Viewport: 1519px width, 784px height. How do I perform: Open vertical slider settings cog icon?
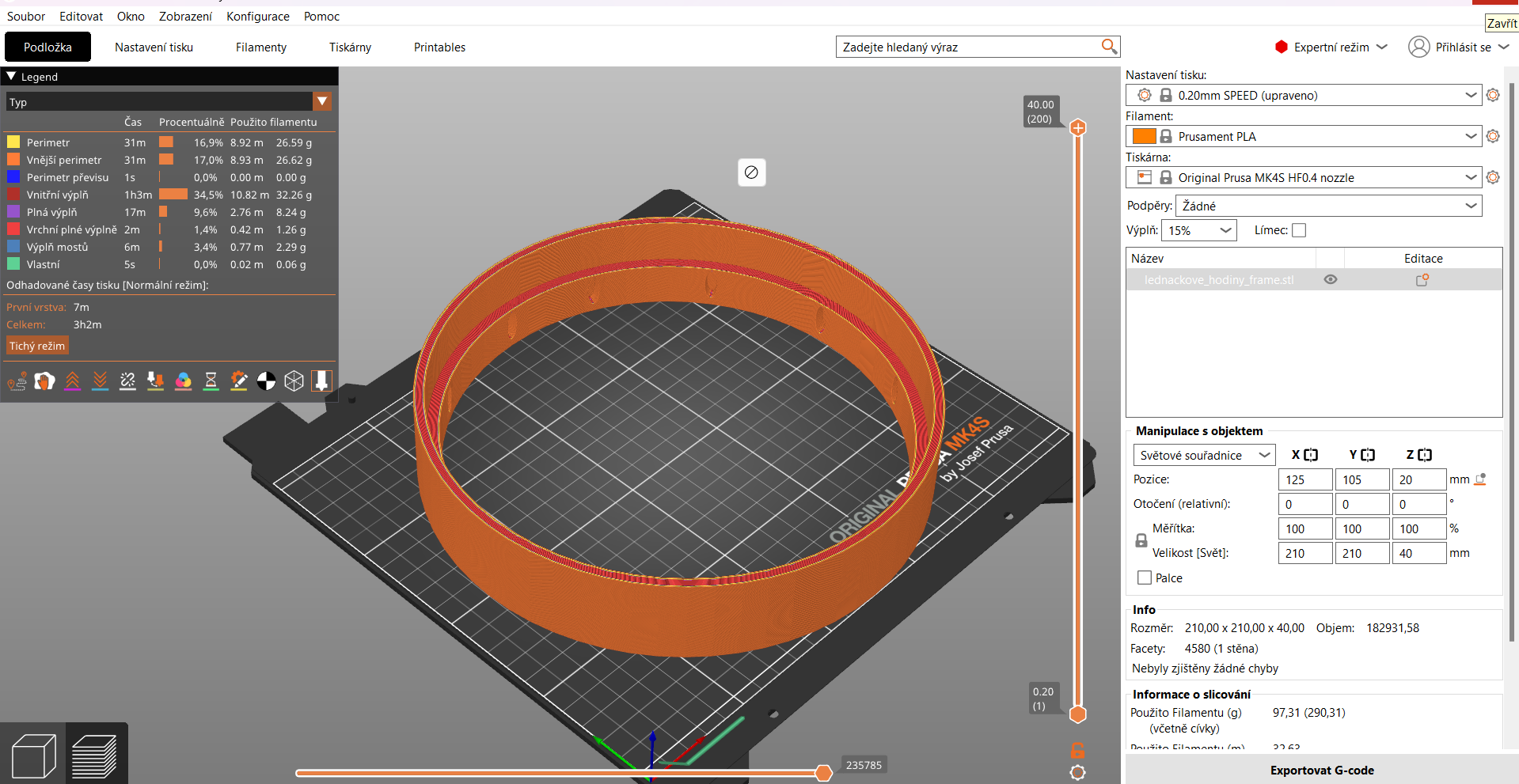1077,772
